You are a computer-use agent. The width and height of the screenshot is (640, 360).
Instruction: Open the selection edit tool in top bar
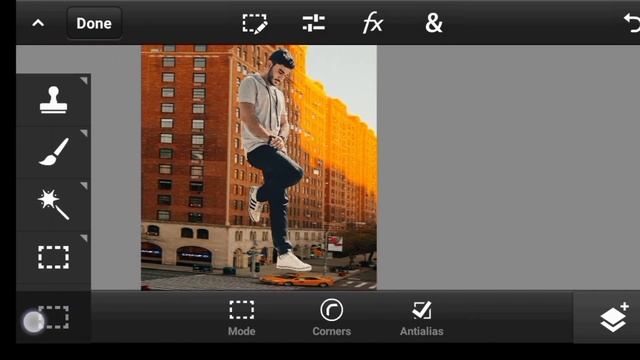tap(255, 24)
